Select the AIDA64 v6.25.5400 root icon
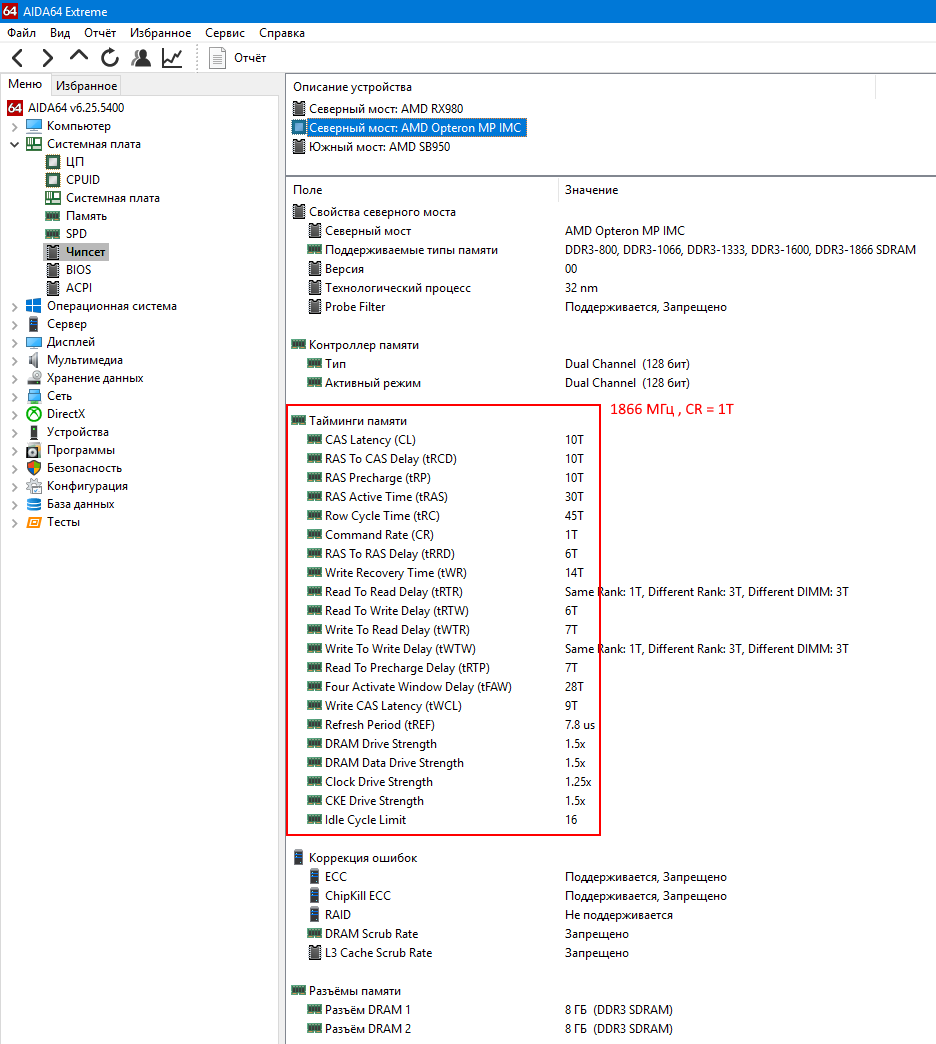 tap(15, 108)
